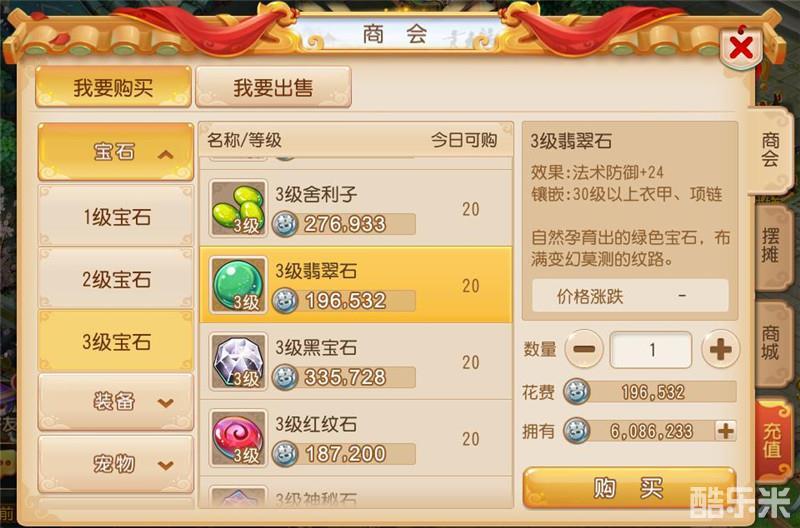Add currency via small plus beside 拥有
The width and height of the screenshot is (800, 528).
(726, 431)
